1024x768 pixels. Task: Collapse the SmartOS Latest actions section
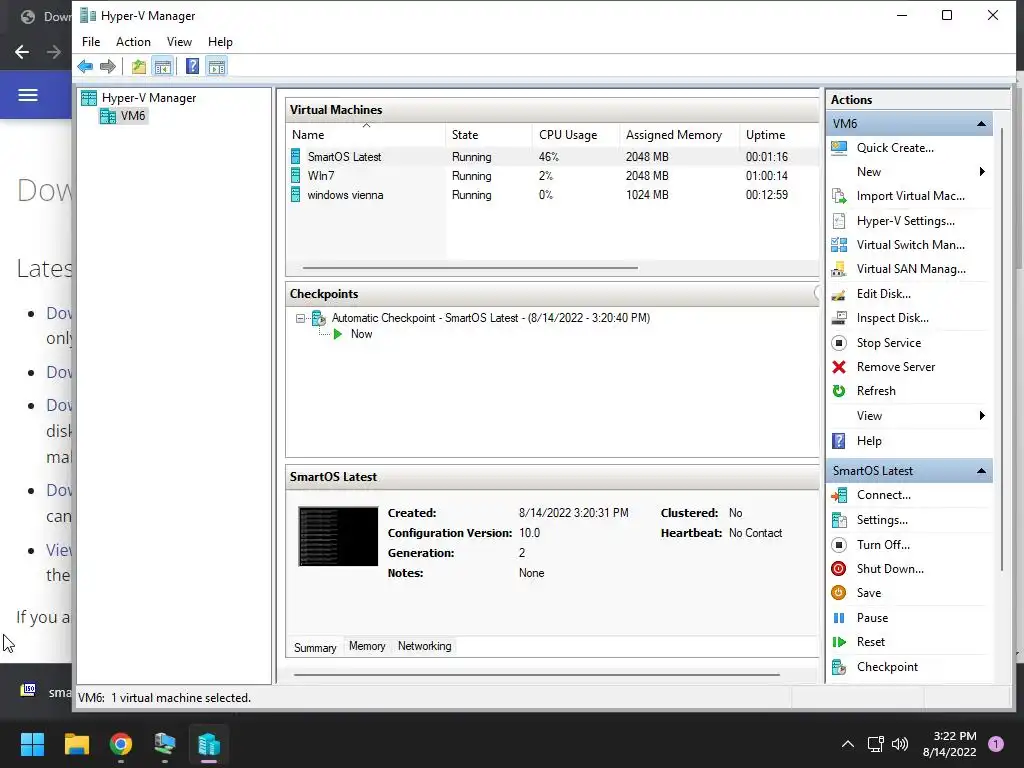pos(981,471)
